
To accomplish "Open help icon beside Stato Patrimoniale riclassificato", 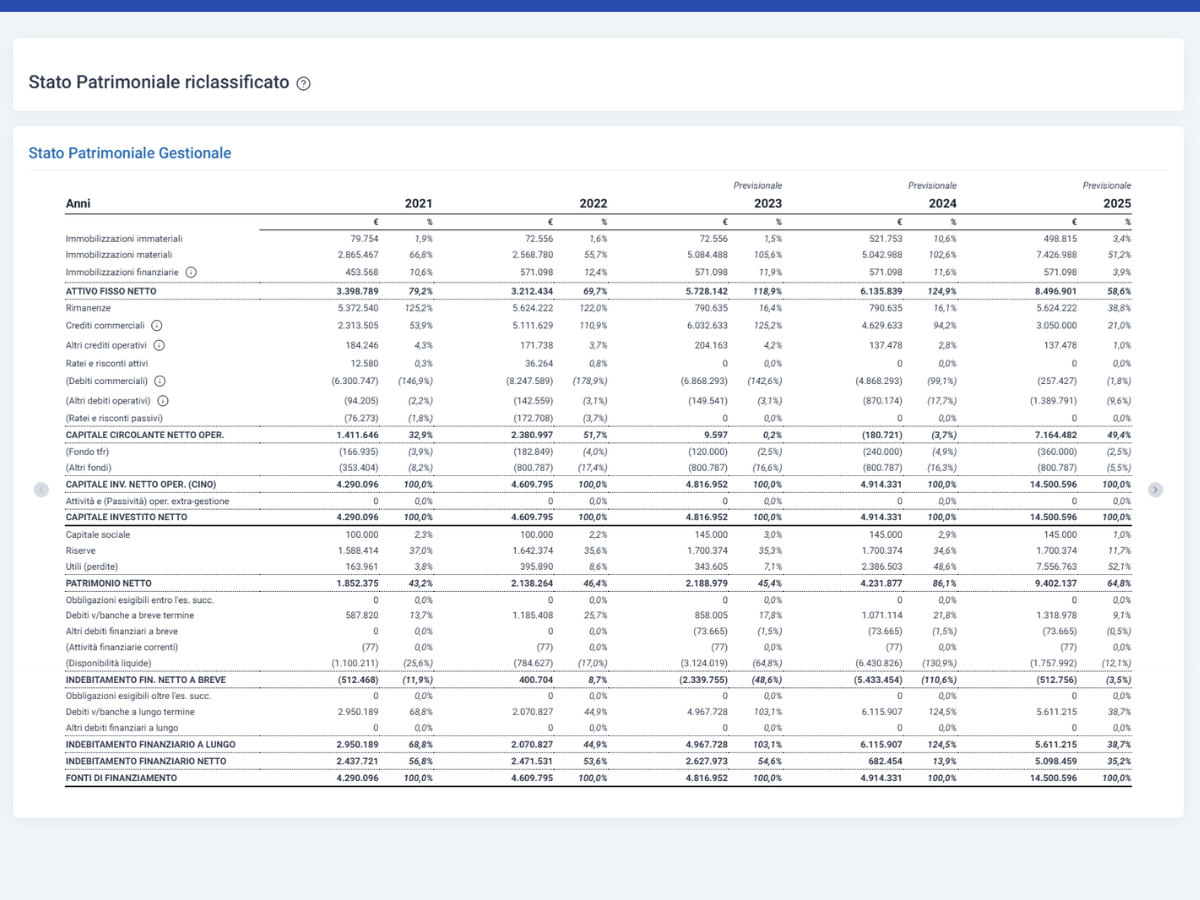I will point(304,84).
